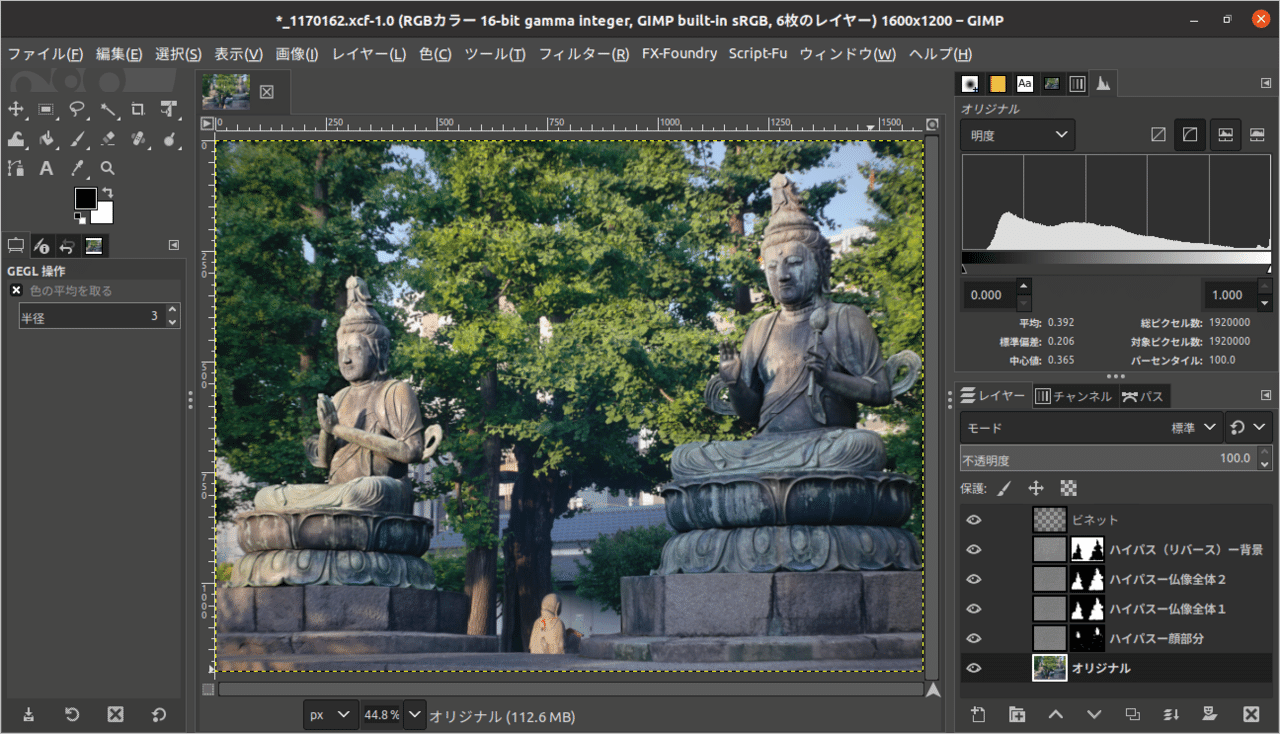Select the Paths tool
Screen dimensions: 1280x734
(16, 168)
